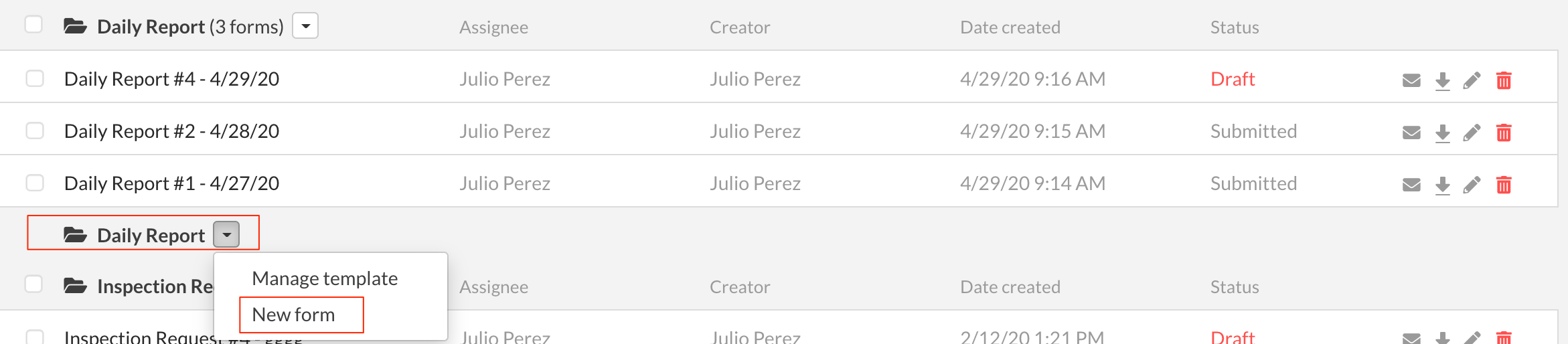1568x344 pixels.
Task: Delete Daily Report #4 with trash icon
Action: tap(1504, 80)
